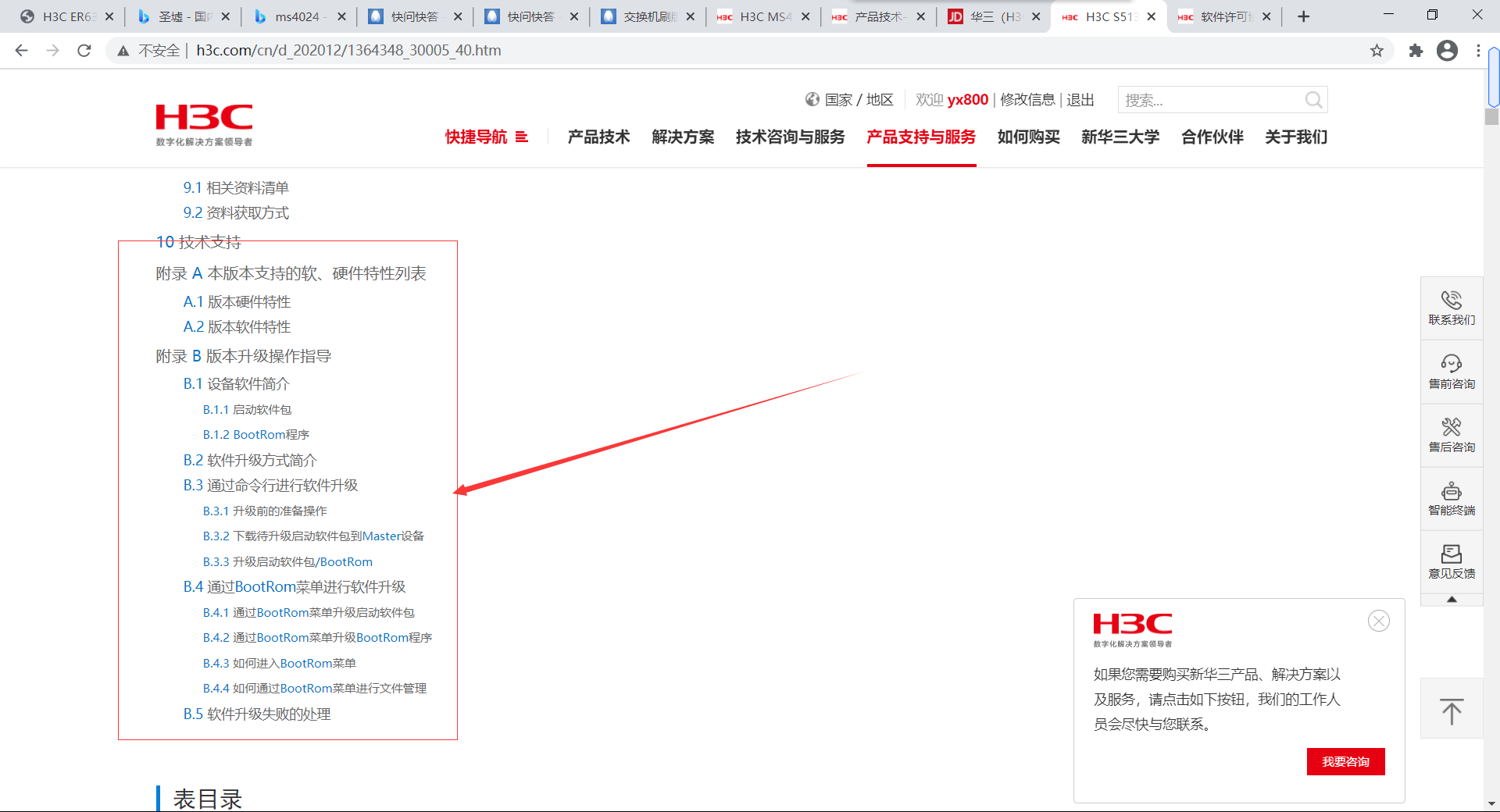The image size is (1500, 812).
Task: Open the browser profile avatar
Action: (x=1447, y=51)
